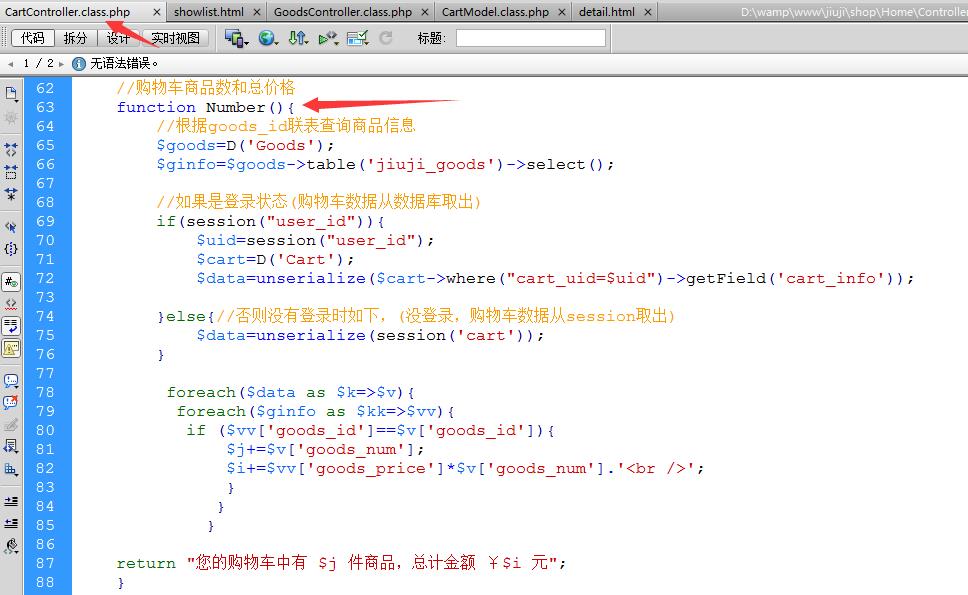Viewport: 968px width, 595px height.
Task: Balance Braces icon in coding toolbar
Action: point(11,249)
